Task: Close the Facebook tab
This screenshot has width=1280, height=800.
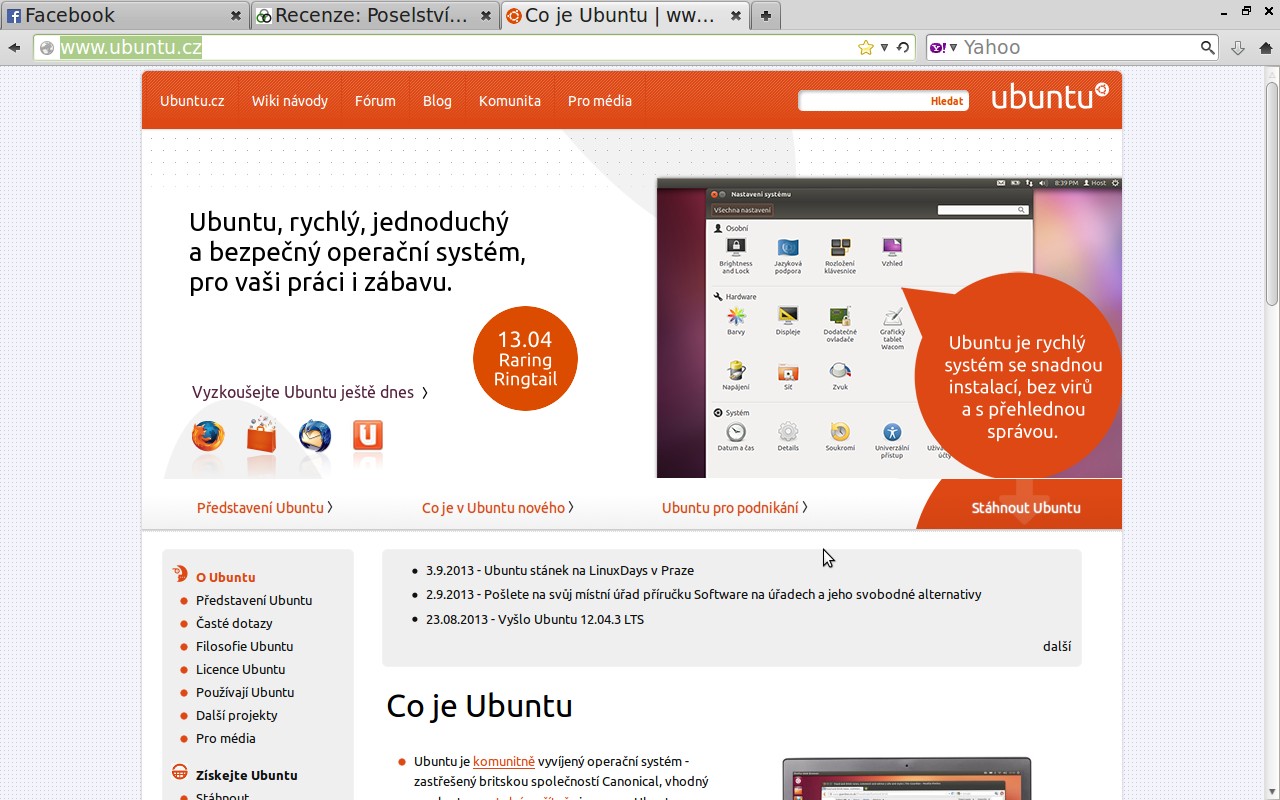Action: tap(236, 16)
